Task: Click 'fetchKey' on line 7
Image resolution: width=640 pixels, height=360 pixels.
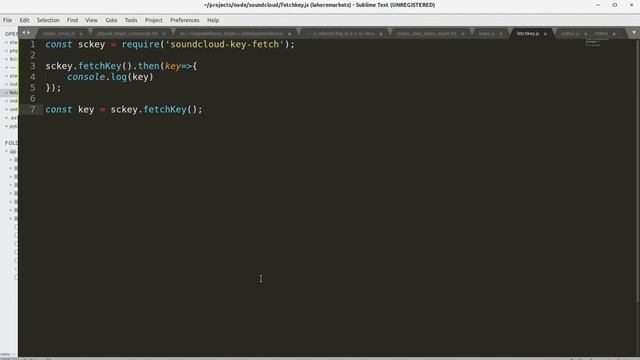Action: point(165,109)
